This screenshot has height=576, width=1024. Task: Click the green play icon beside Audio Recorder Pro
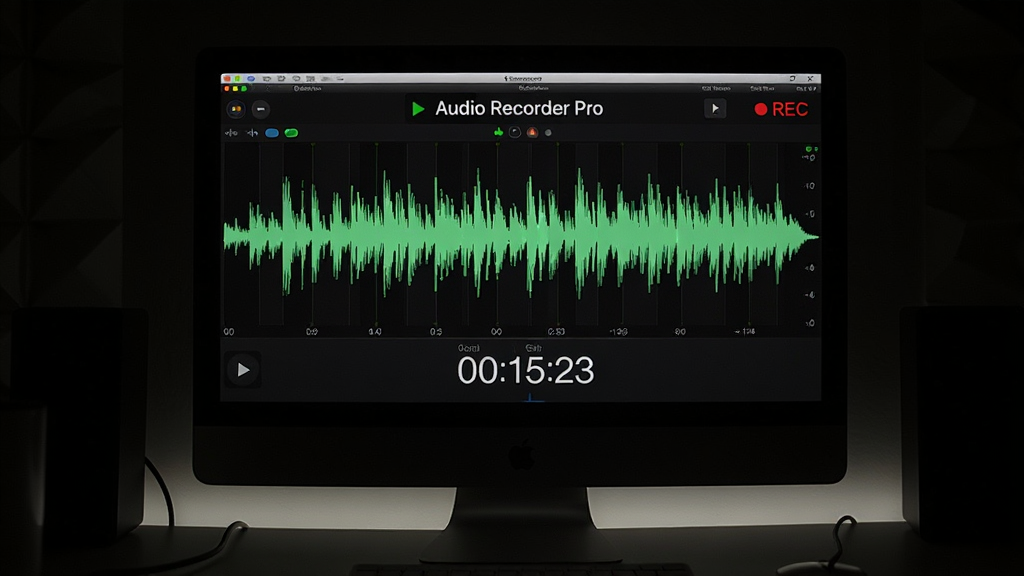pyautogui.click(x=418, y=108)
